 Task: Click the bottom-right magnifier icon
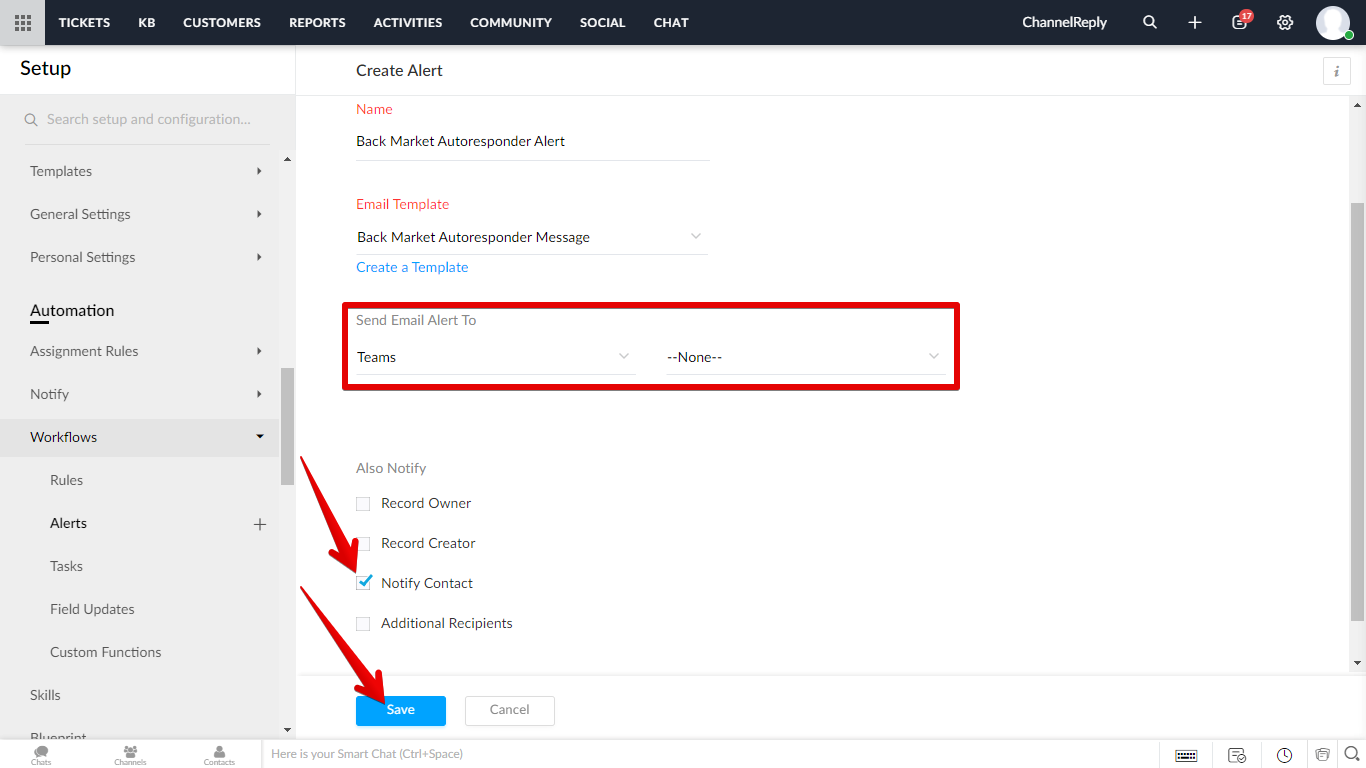(1352, 754)
